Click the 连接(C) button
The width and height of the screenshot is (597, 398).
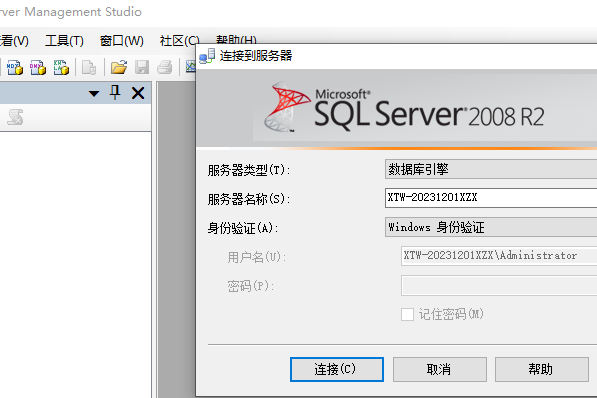(337, 369)
